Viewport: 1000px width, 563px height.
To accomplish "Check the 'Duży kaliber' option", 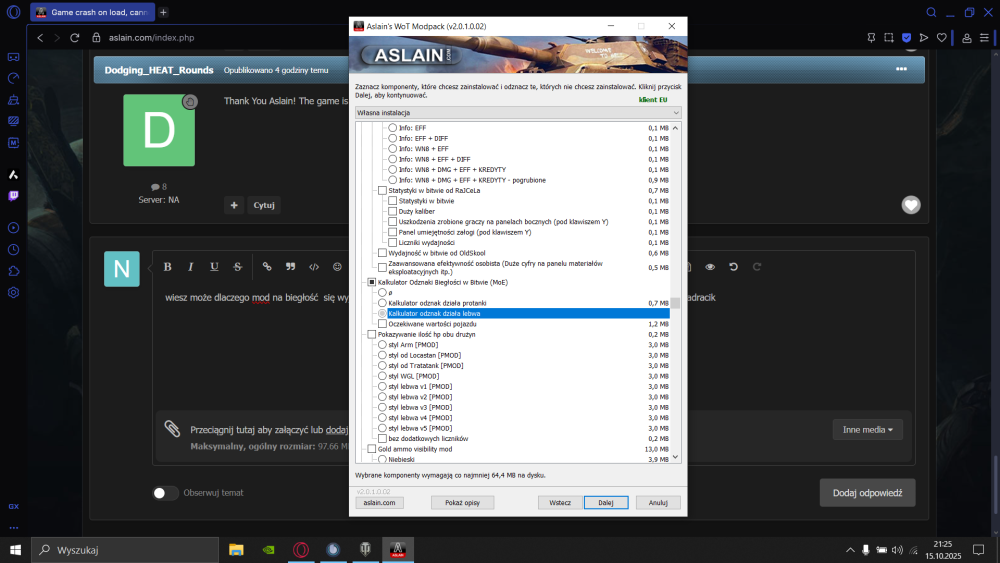I will point(392,212).
